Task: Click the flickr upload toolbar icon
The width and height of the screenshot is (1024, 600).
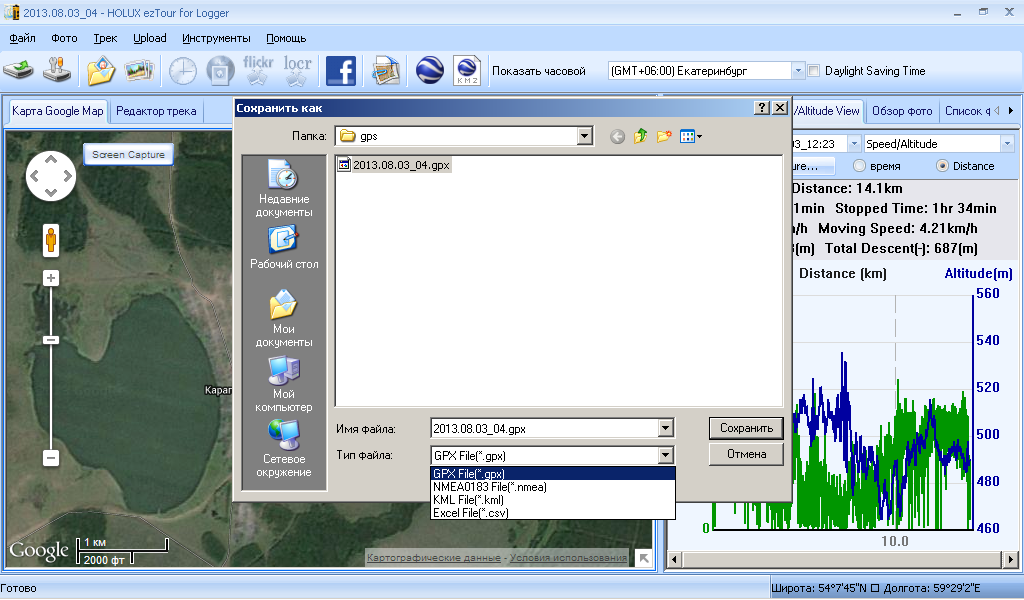Action: (x=258, y=71)
